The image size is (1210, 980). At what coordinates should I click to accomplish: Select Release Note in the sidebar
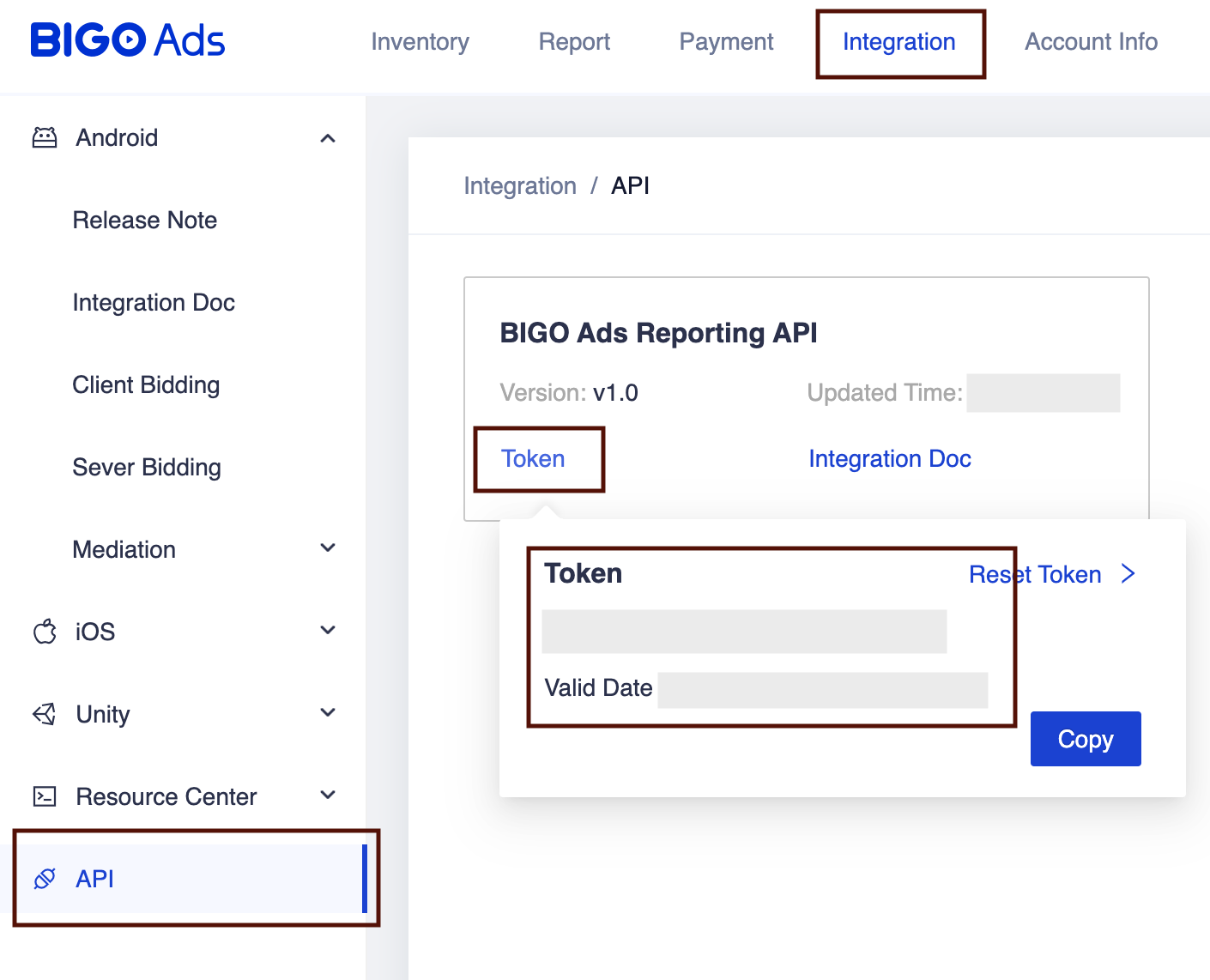coord(145,221)
